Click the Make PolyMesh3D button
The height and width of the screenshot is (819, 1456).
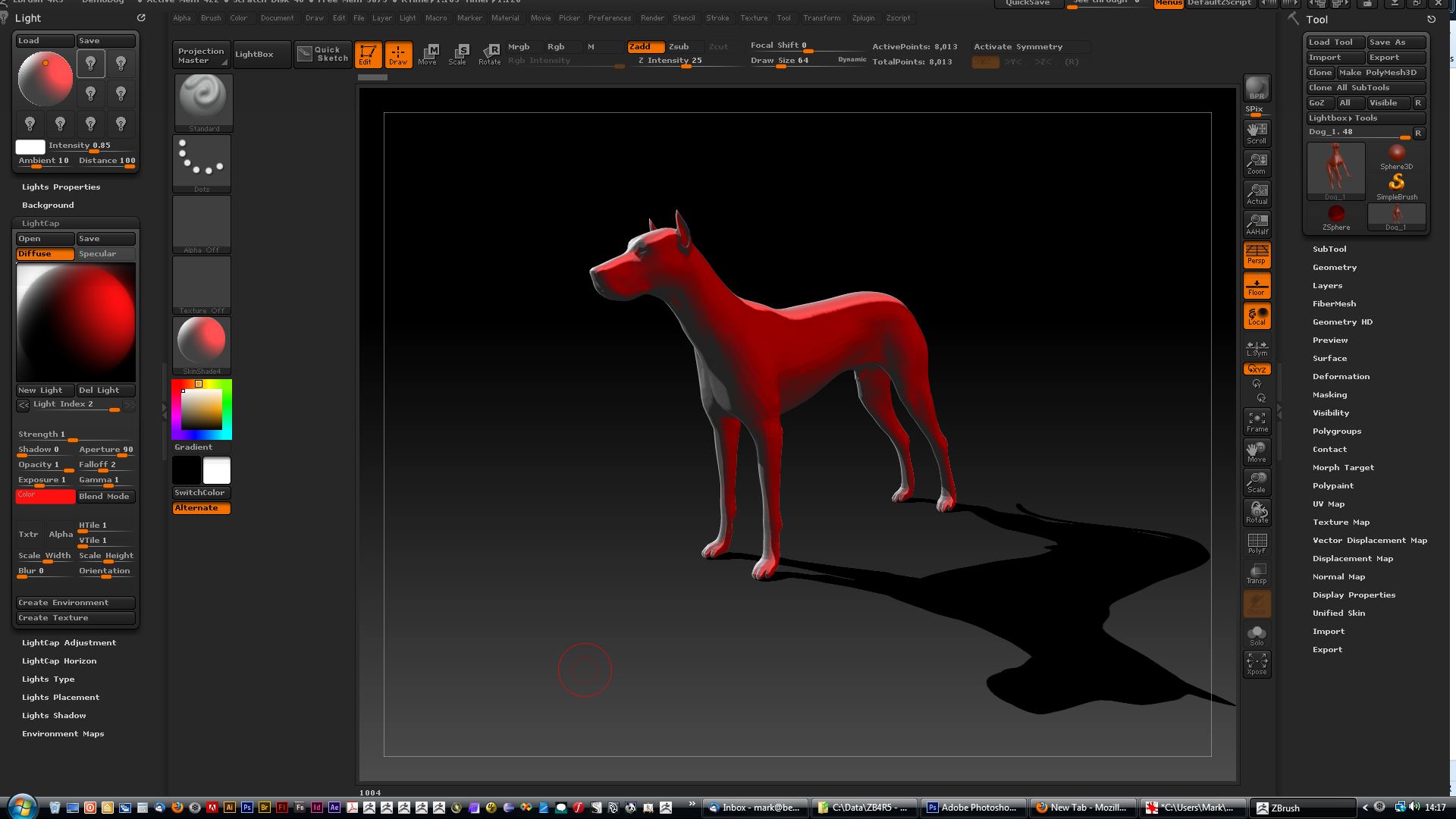[x=1379, y=72]
